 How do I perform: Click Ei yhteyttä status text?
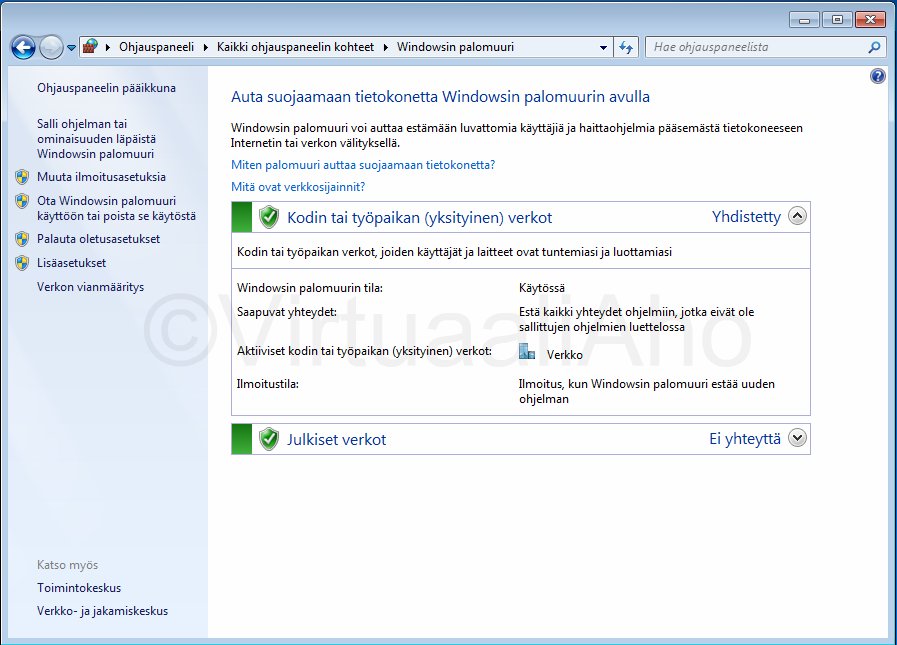pyautogui.click(x=745, y=438)
